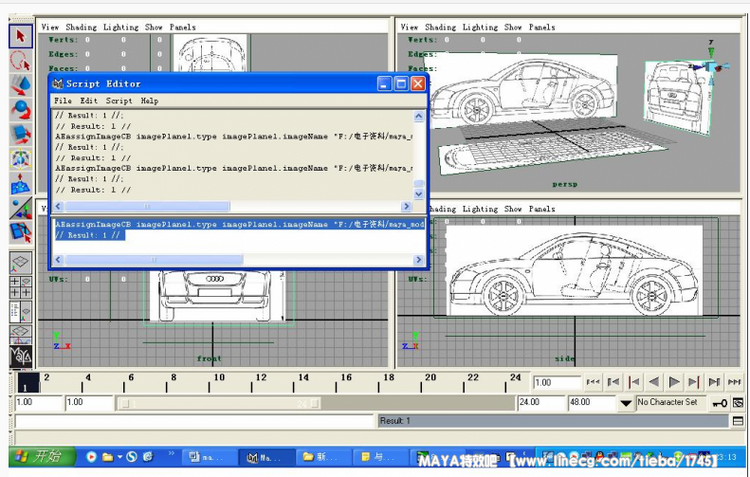Open Lighting menu of side viewport

480,209
